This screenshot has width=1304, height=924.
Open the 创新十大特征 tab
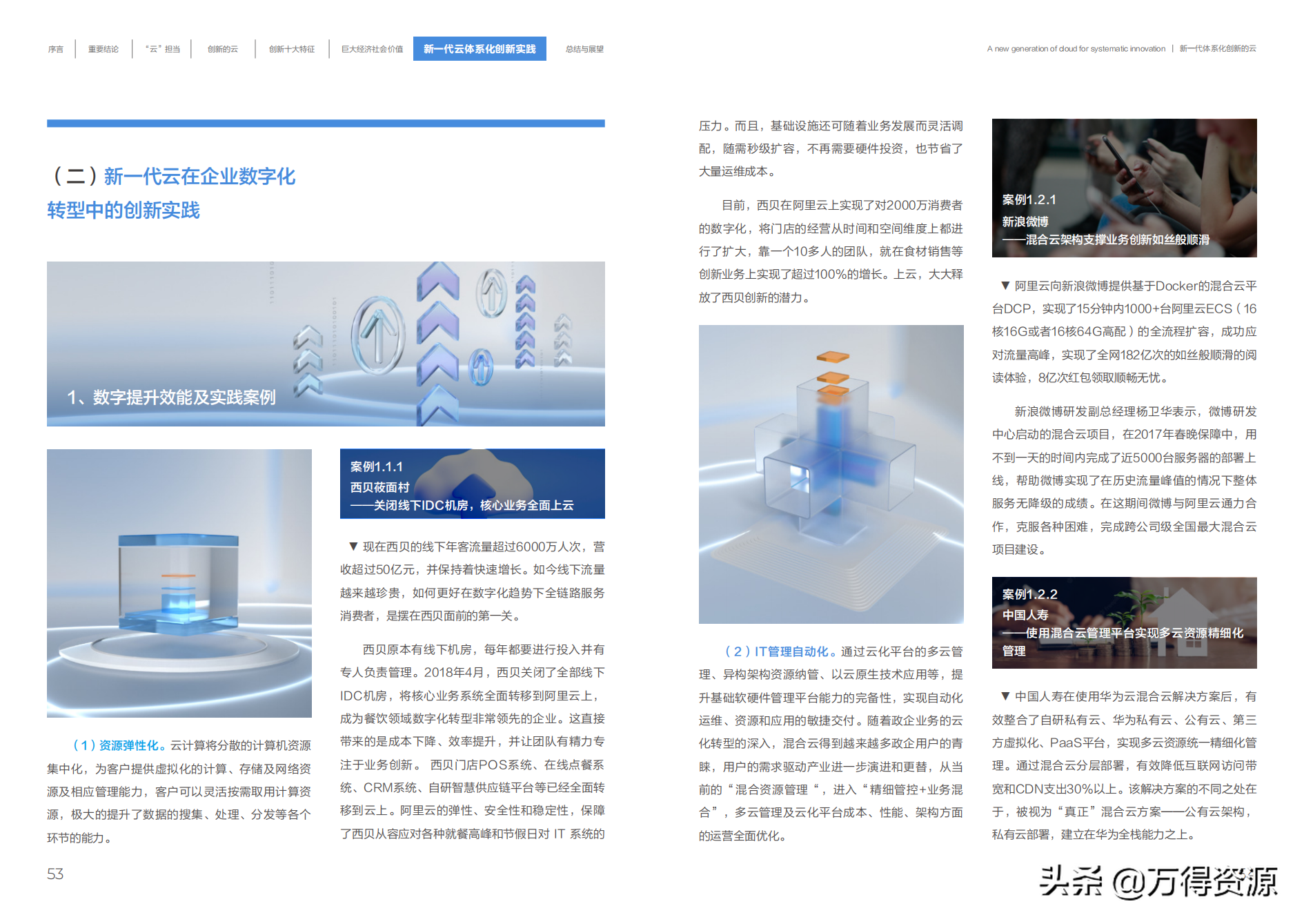pos(292,49)
